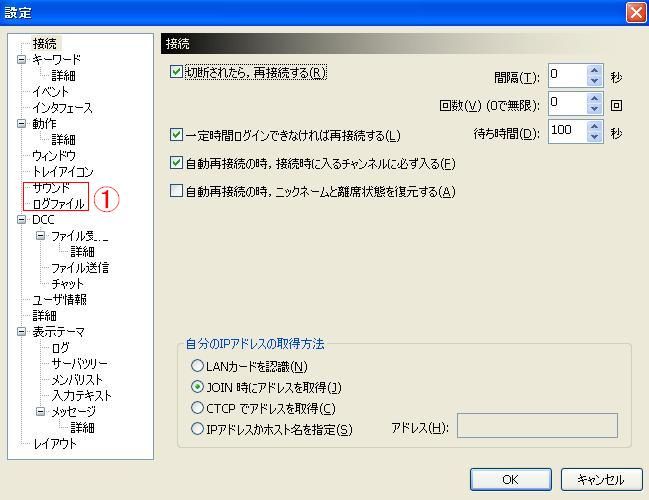Open レイアウト settings page

coord(55,443)
